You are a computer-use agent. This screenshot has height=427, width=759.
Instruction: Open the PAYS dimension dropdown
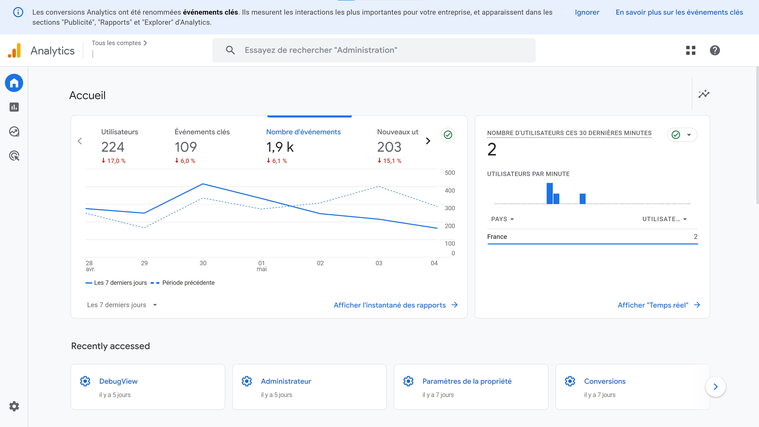(x=502, y=219)
